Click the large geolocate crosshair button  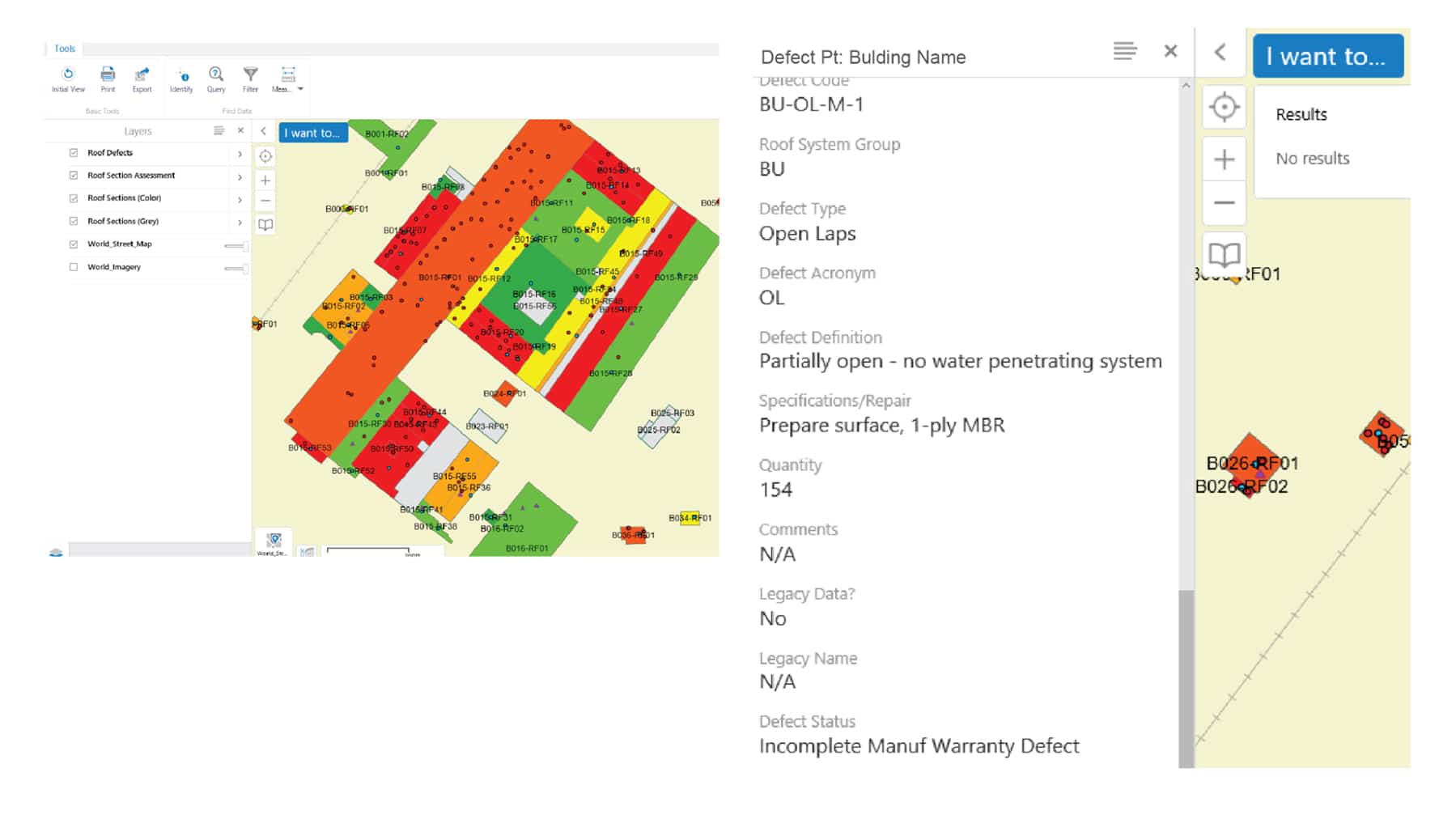click(x=1224, y=107)
